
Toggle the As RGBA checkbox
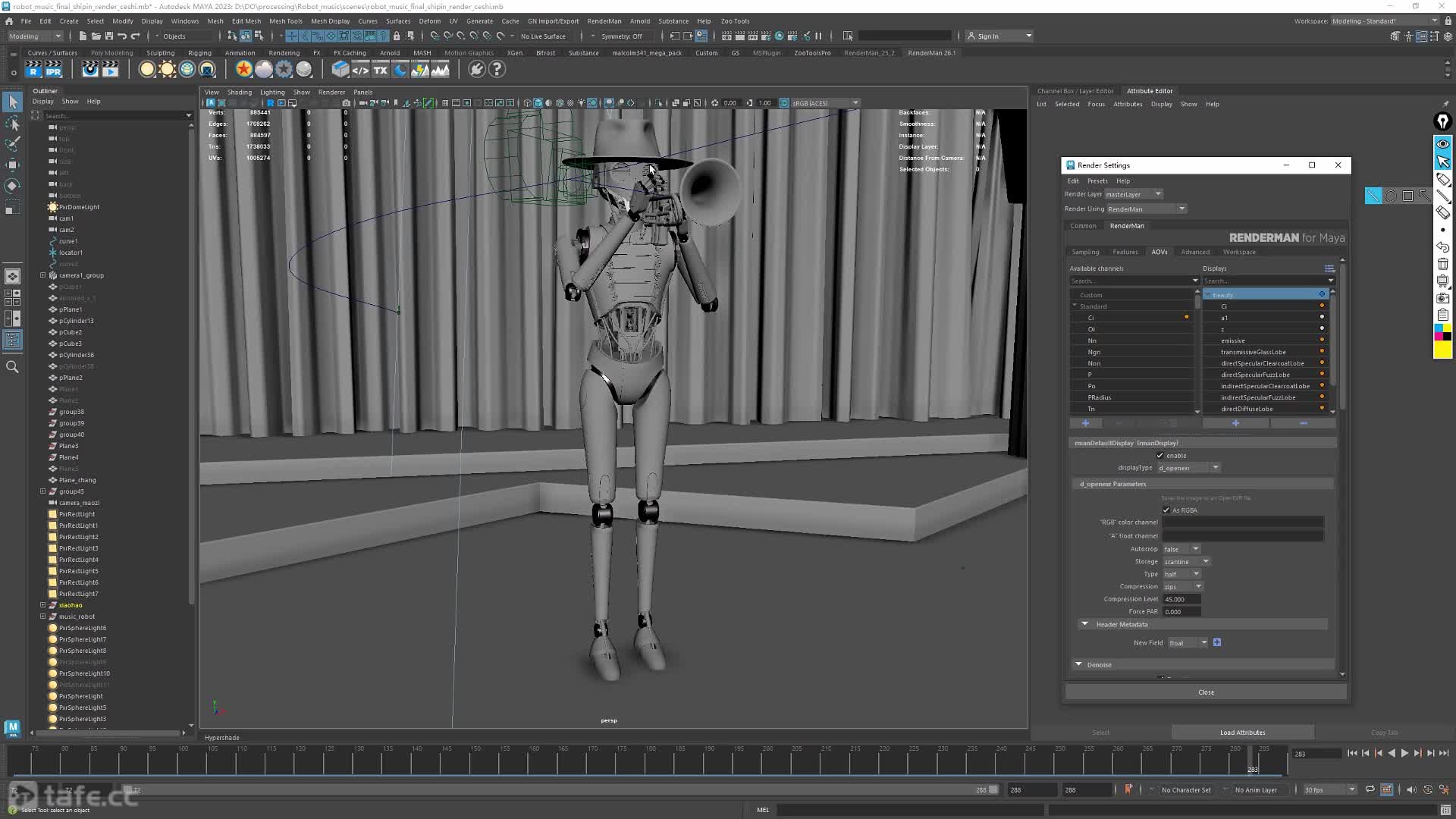point(1166,510)
